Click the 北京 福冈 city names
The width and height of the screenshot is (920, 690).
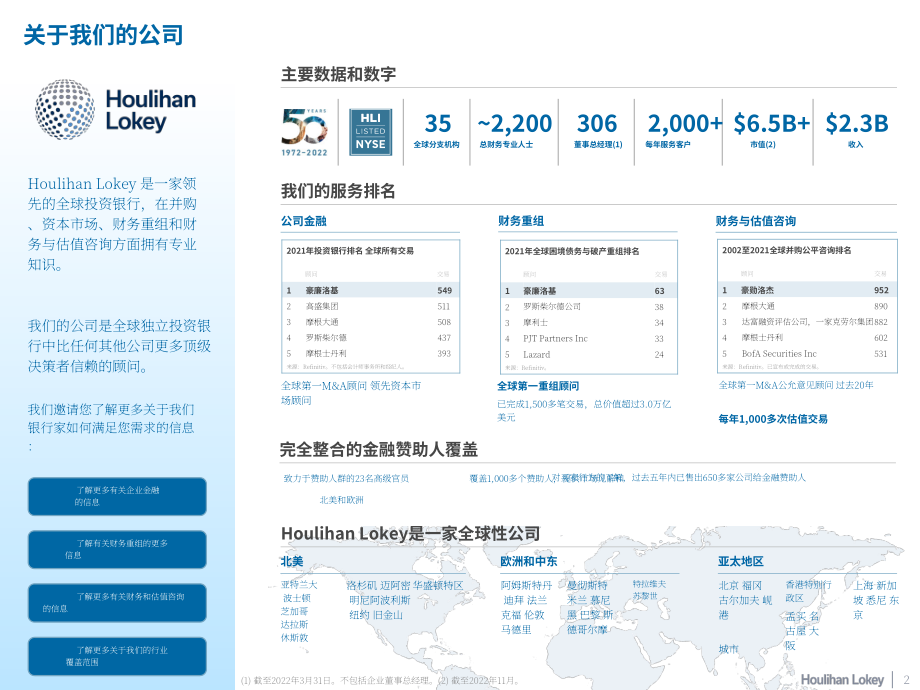[x=740, y=586]
